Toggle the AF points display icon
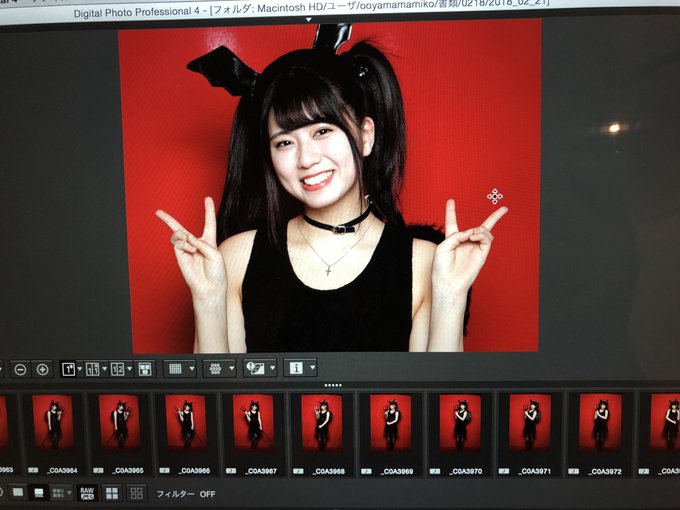Image resolution: width=680 pixels, height=510 pixels. coord(215,369)
